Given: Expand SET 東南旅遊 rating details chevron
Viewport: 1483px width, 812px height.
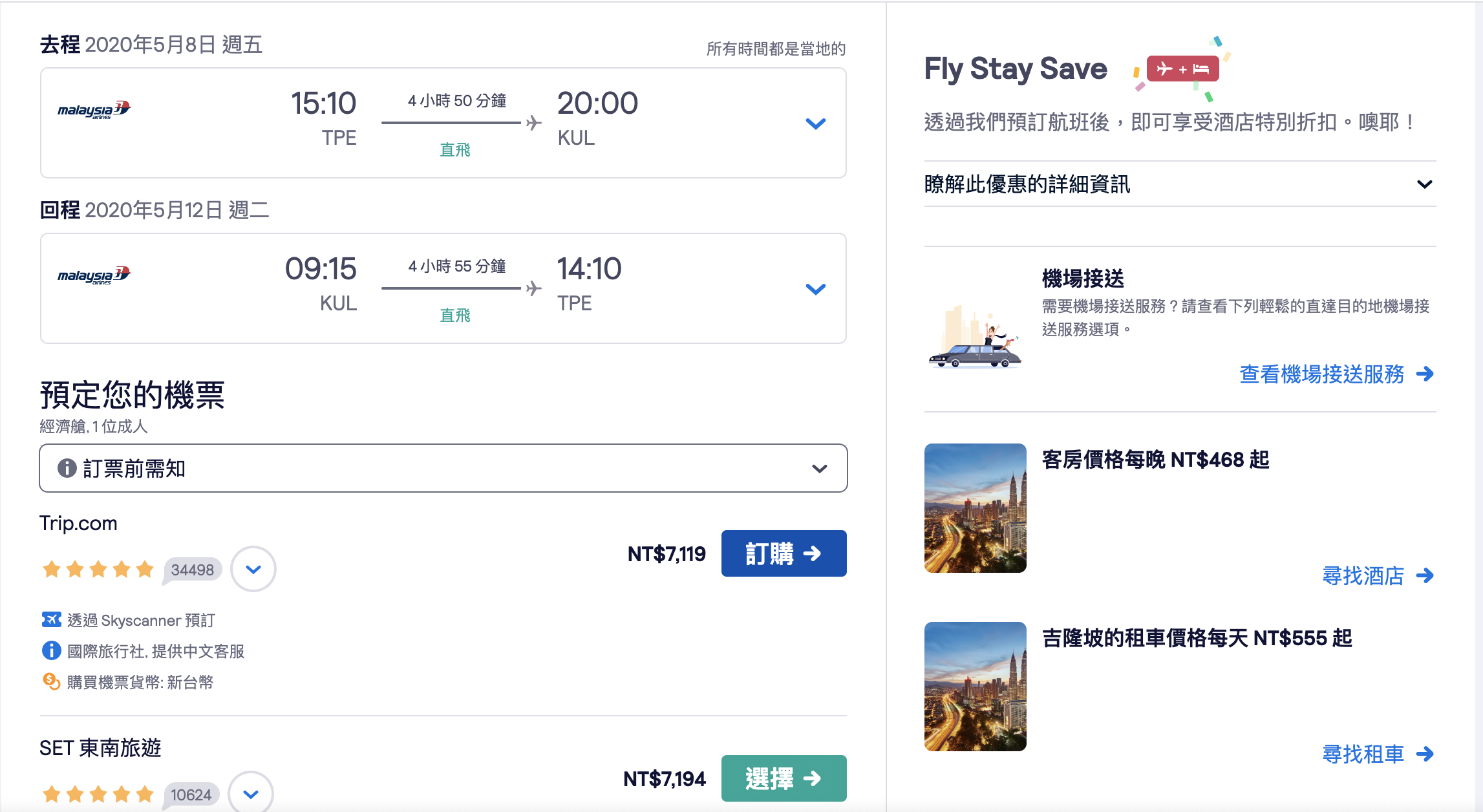Looking at the screenshot, I should click(x=251, y=793).
